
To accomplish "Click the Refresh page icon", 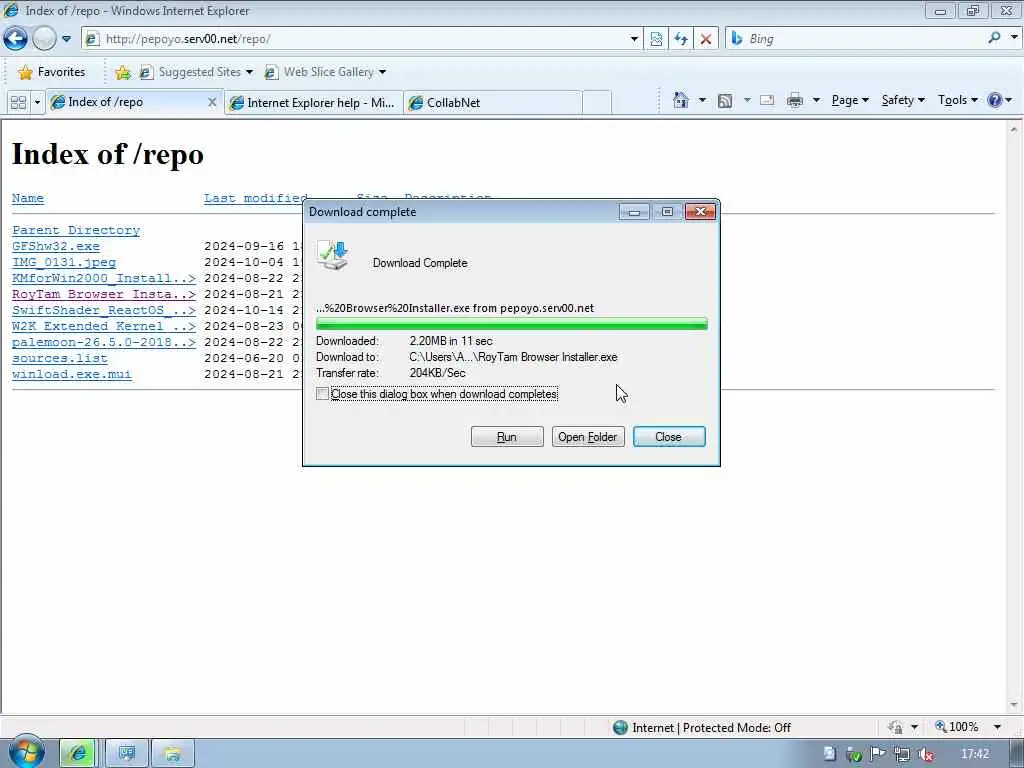I will click(681, 39).
